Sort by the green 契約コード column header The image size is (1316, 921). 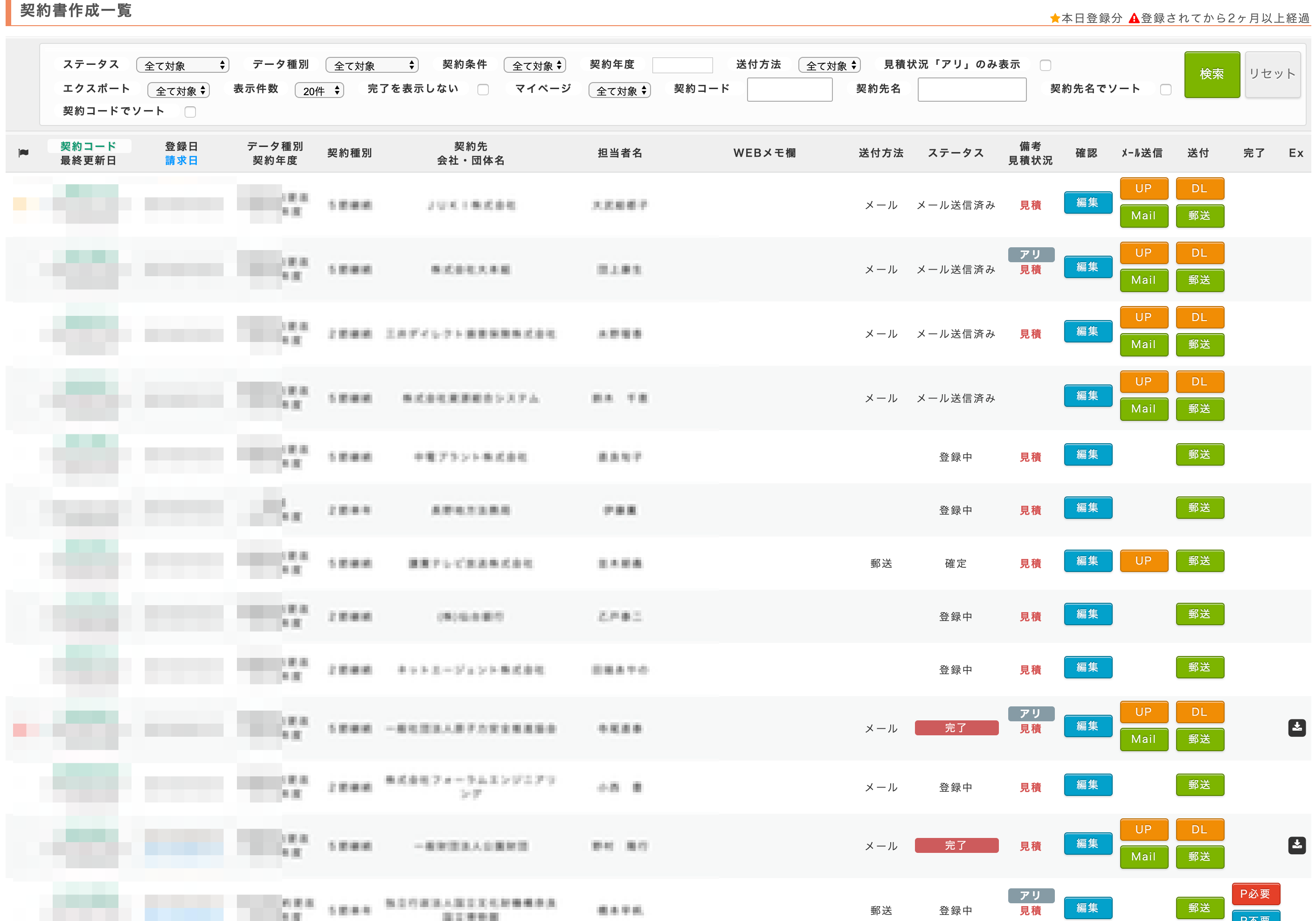click(x=88, y=146)
